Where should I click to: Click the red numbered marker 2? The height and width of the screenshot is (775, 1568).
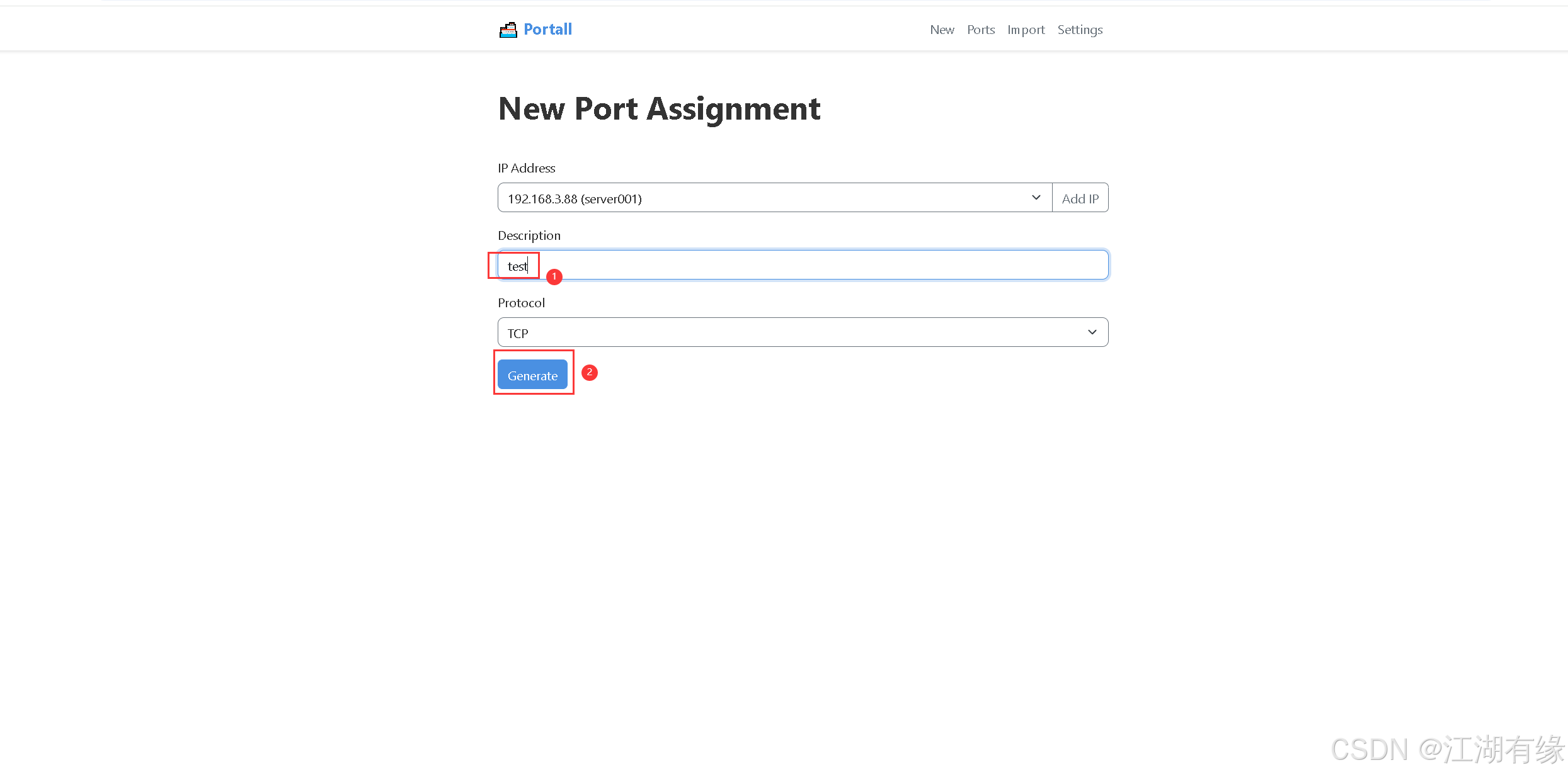pyautogui.click(x=588, y=373)
